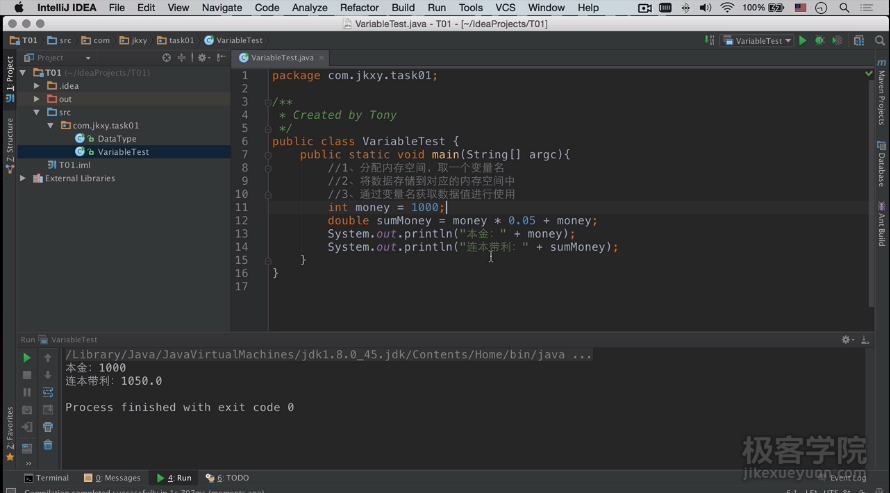890x493 pixels.
Task: Rerun VariableTest in the Run panel
Action: pos(27,358)
